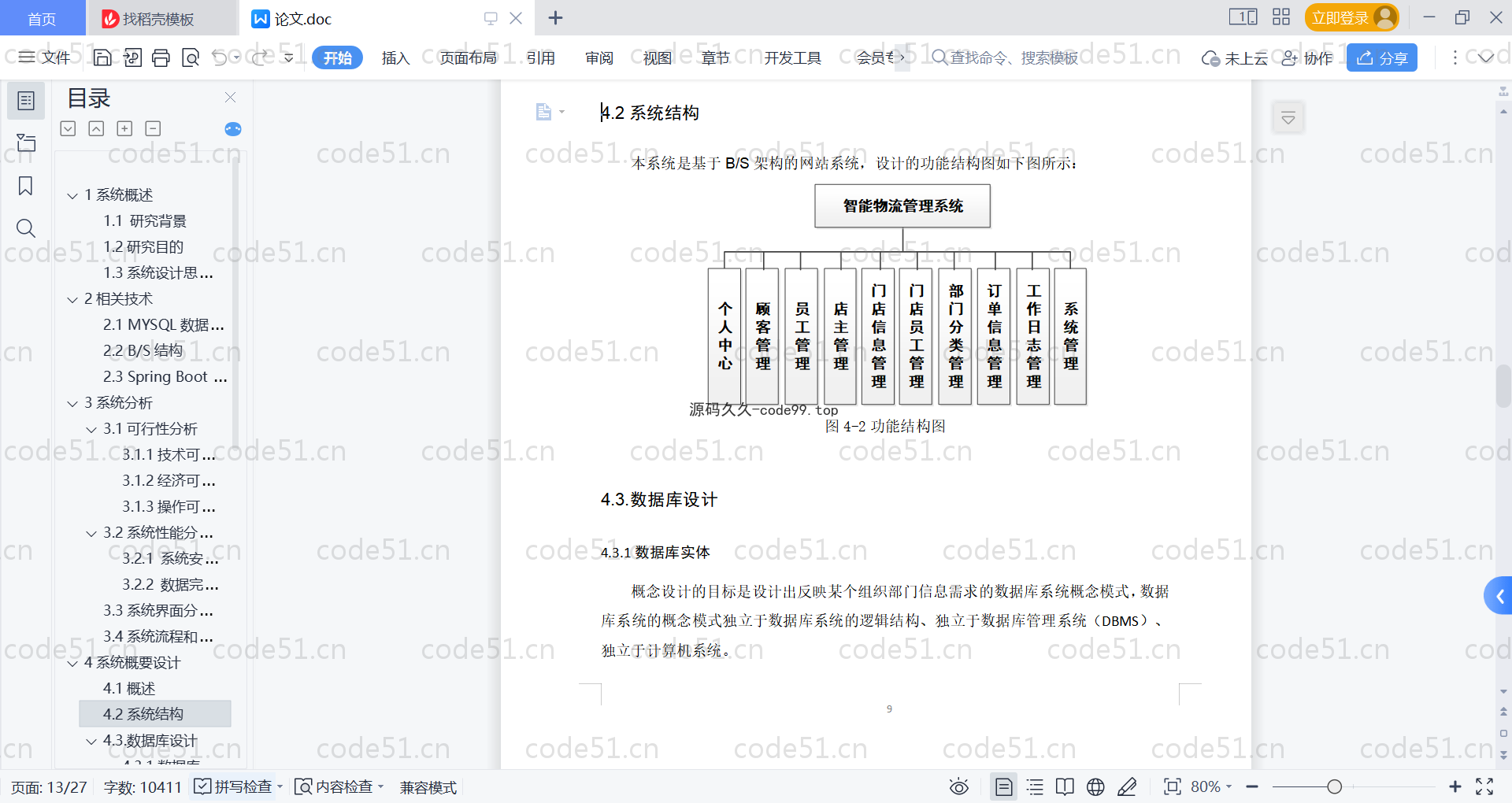Screen dimensions: 1512x803
Task: Open the bookmark icon in left sidebar
Action: 26,186
